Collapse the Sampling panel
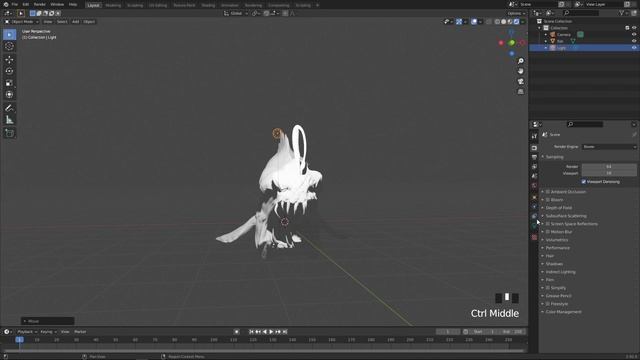 pos(554,157)
